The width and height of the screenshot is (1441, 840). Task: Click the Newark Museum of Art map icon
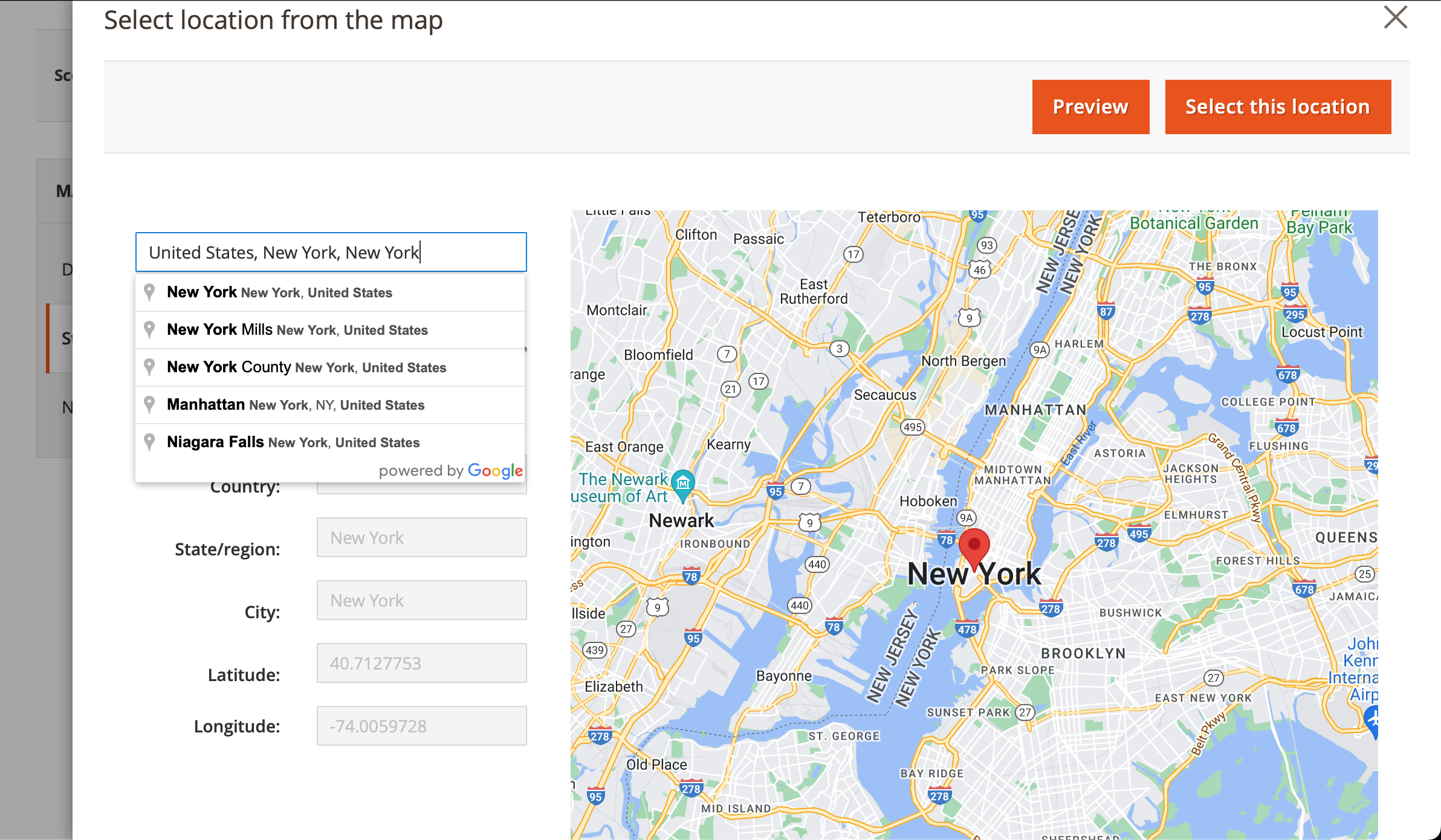point(683,485)
